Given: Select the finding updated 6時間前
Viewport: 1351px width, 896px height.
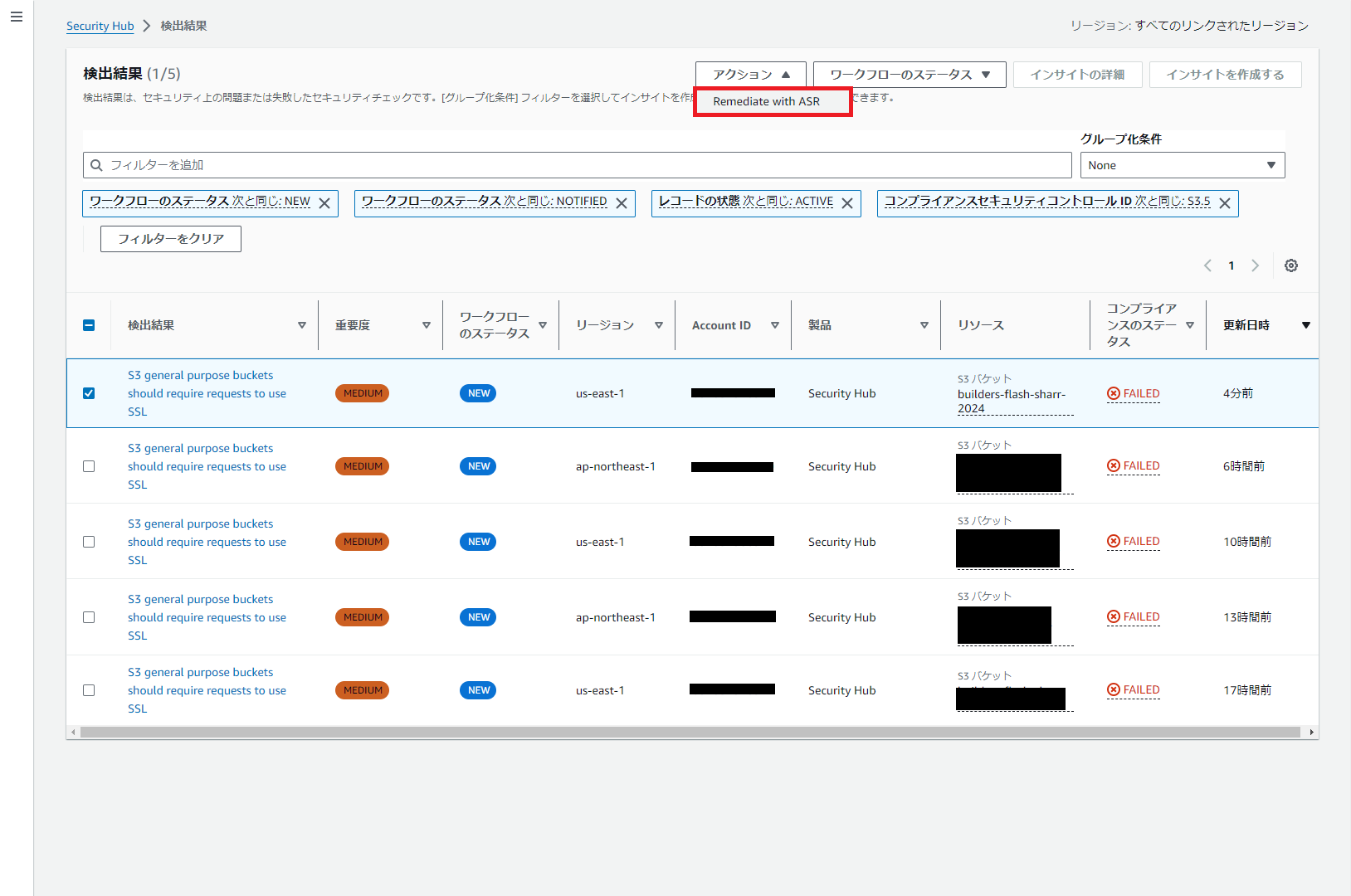Looking at the screenshot, I should [x=89, y=466].
